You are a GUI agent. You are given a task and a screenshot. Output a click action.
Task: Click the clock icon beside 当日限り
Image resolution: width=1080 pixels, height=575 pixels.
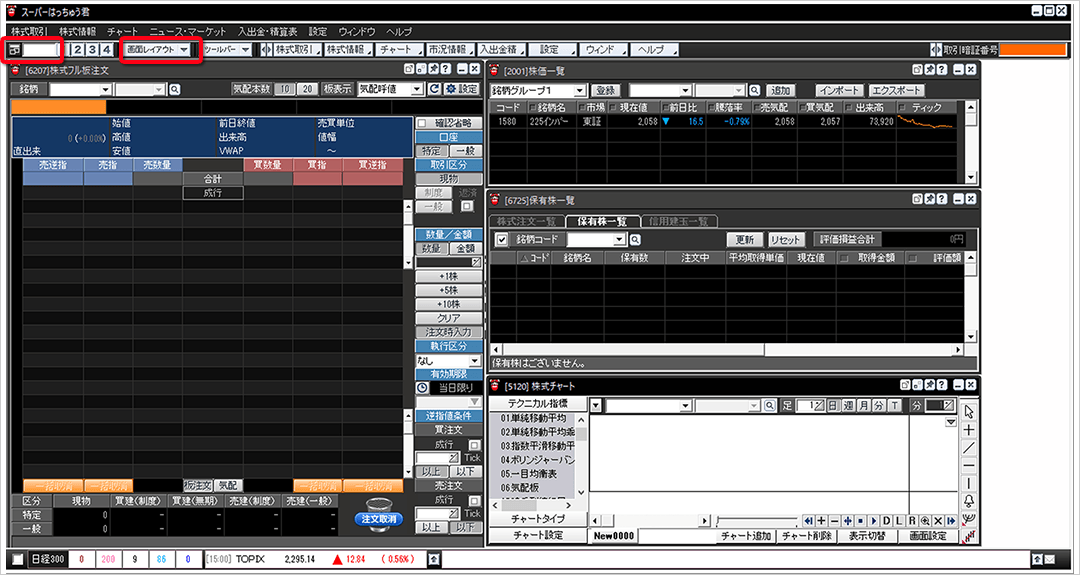(x=422, y=387)
